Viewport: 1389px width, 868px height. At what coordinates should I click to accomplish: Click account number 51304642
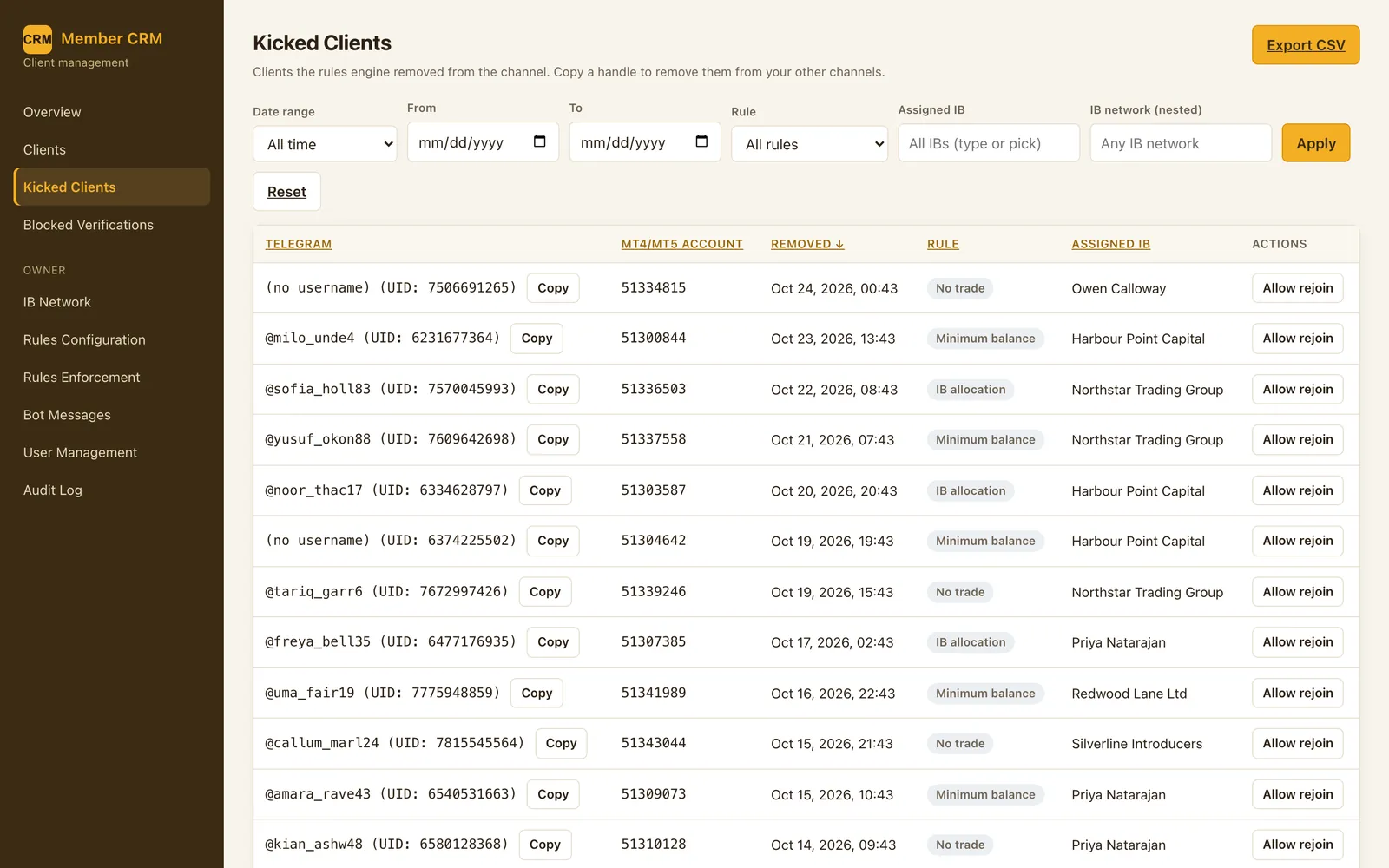654,541
